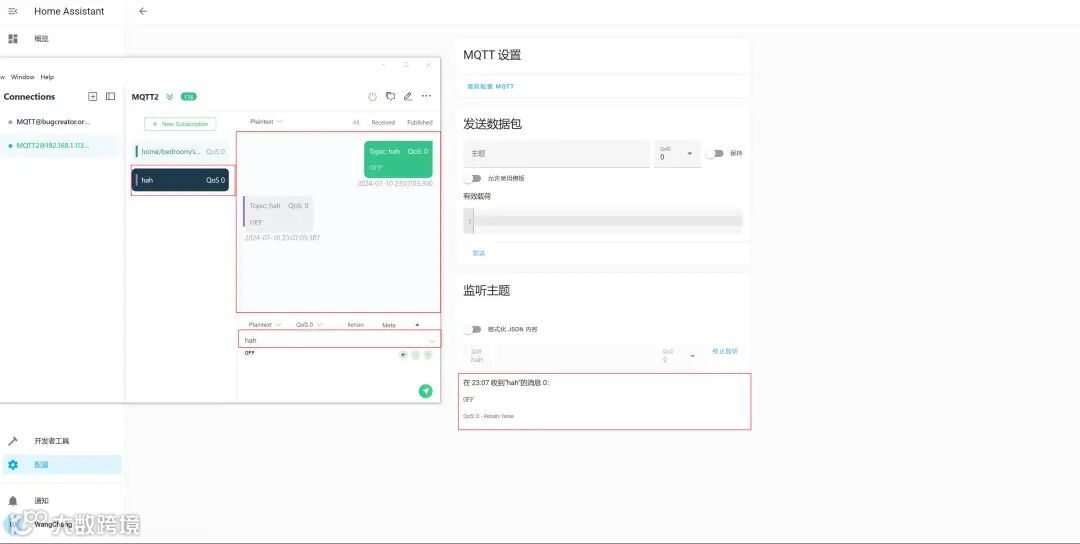Show only Published messages

[419, 123]
